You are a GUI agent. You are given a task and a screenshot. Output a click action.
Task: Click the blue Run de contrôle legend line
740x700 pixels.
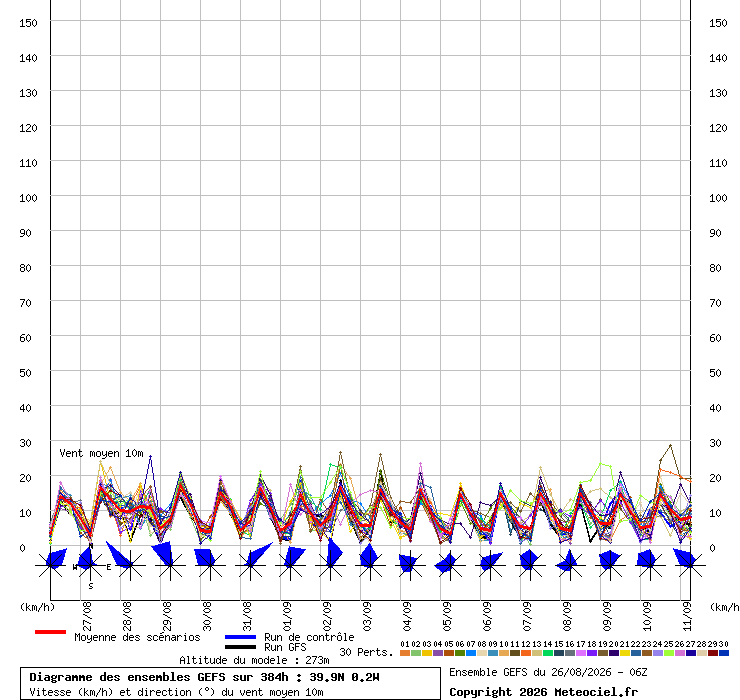point(241,637)
